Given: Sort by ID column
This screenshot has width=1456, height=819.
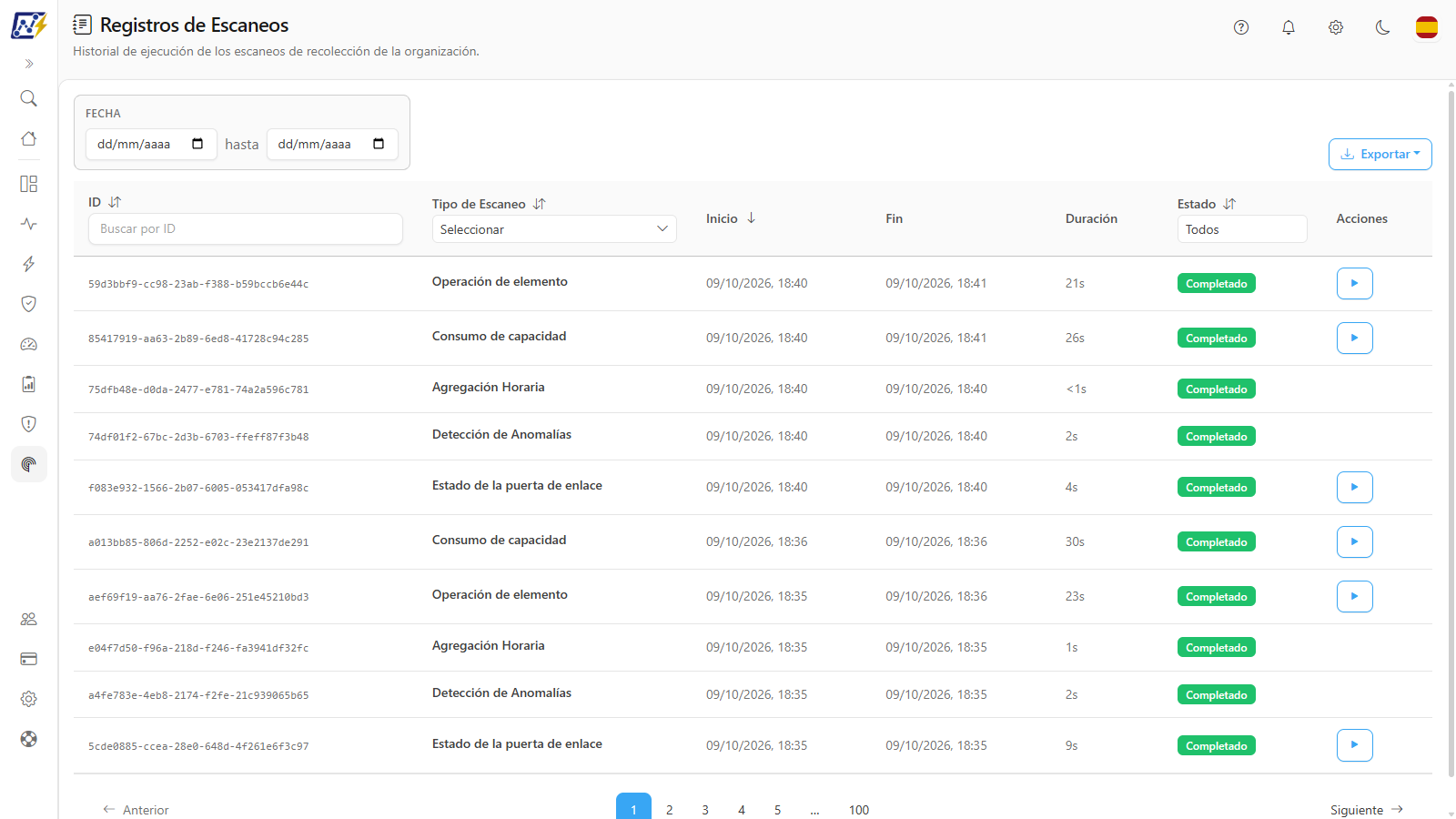Looking at the screenshot, I should coord(115,202).
